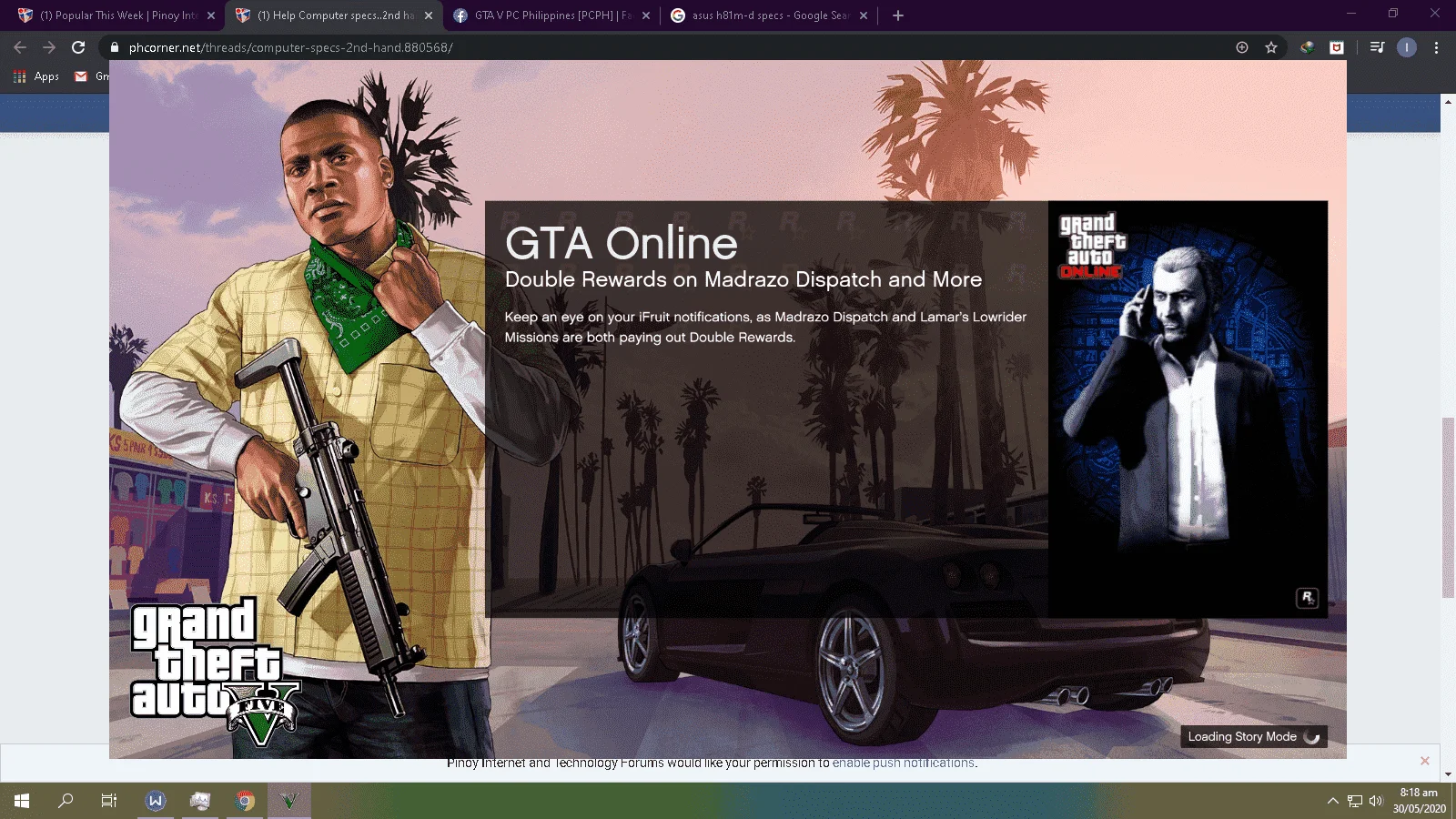1456x819 pixels.
Task: Click the enable push notifications link
Action: click(903, 763)
